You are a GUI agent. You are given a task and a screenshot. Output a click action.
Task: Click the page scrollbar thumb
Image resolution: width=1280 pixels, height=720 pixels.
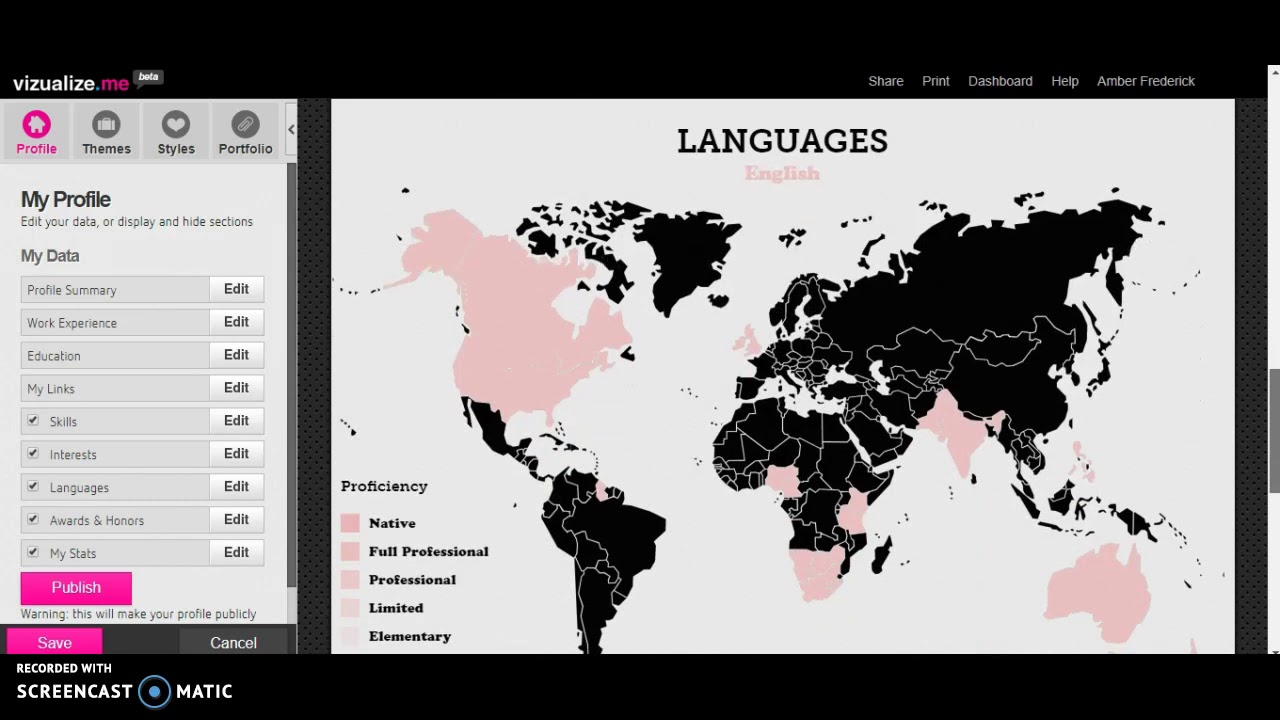point(1274,431)
